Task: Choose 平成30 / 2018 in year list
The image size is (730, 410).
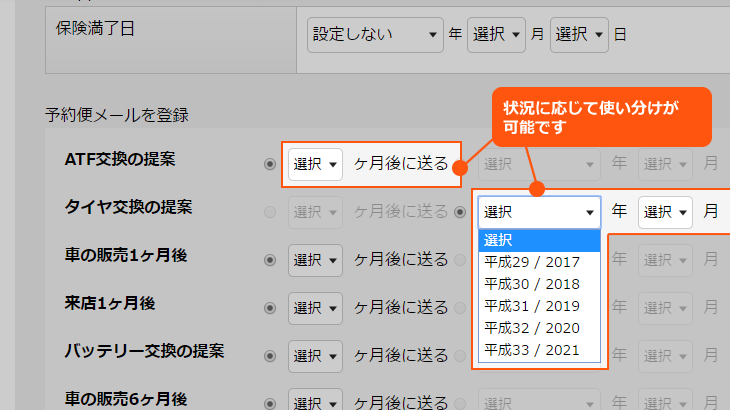Action: [x=540, y=284]
